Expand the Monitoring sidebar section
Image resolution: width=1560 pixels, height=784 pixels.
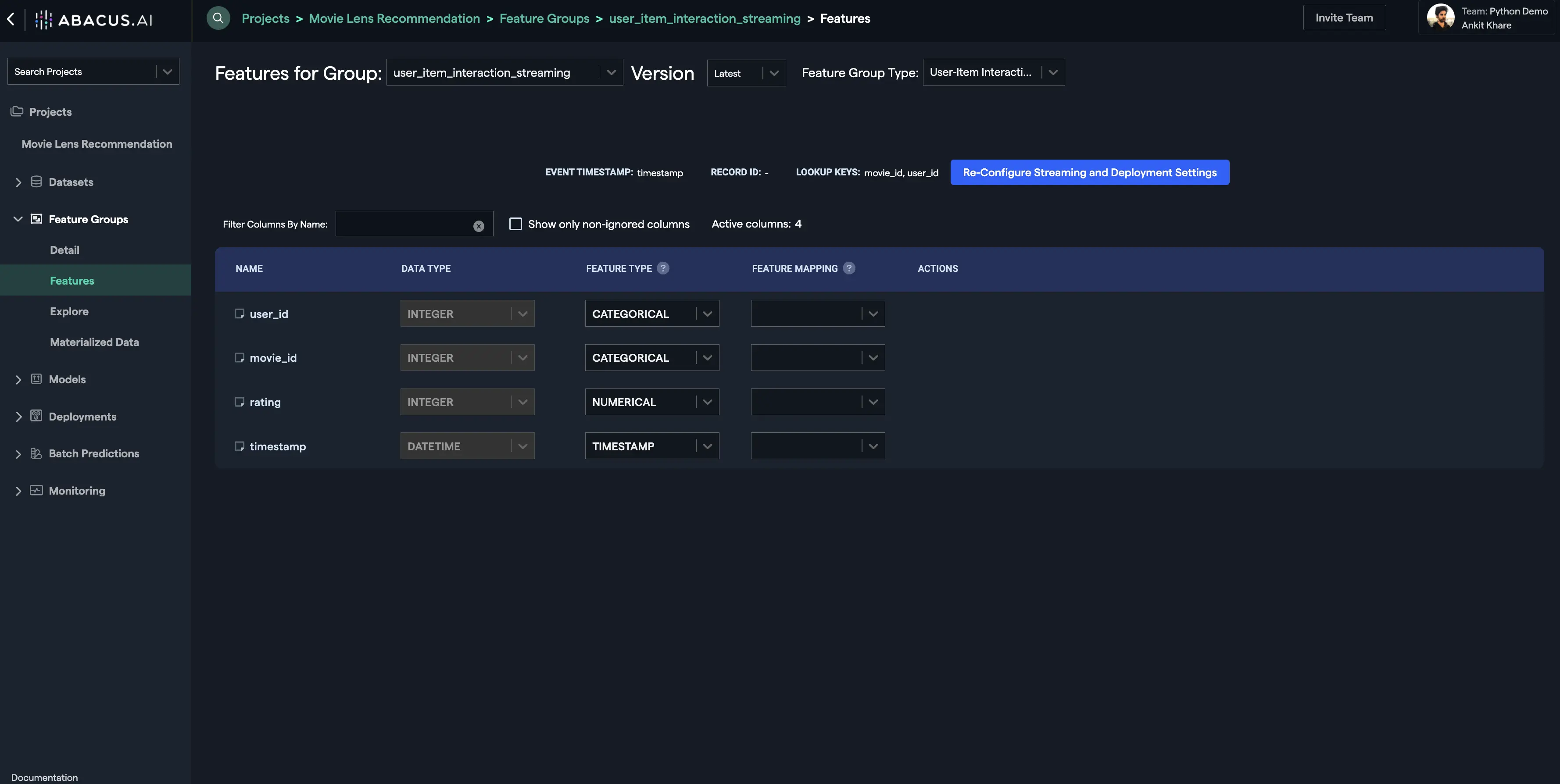(x=18, y=491)
